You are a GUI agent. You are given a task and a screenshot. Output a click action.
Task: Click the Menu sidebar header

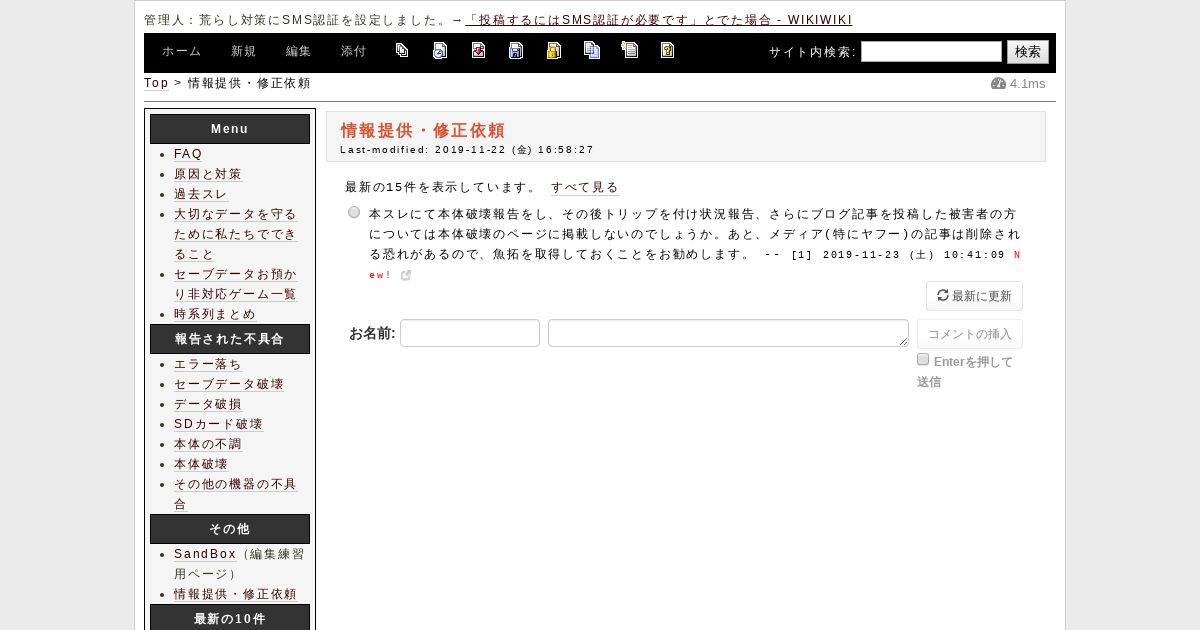click(x=230, y=129)
